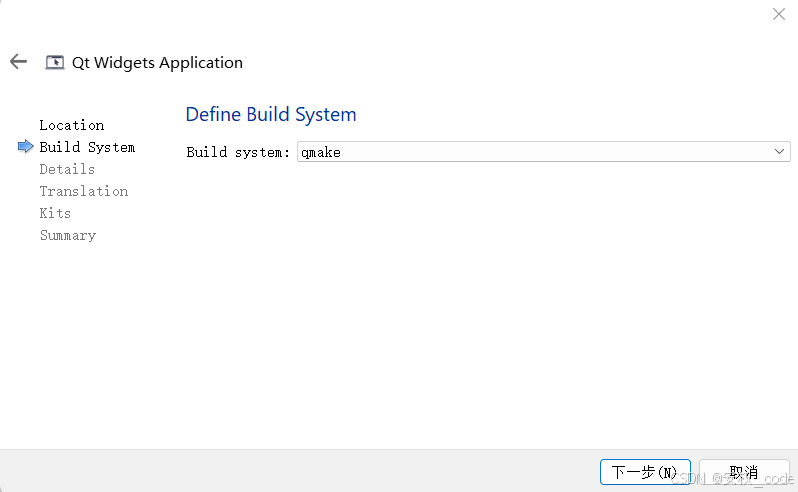Click the blue current-step arrow indicator
798x492 pixels.
[x=25, y=147]
